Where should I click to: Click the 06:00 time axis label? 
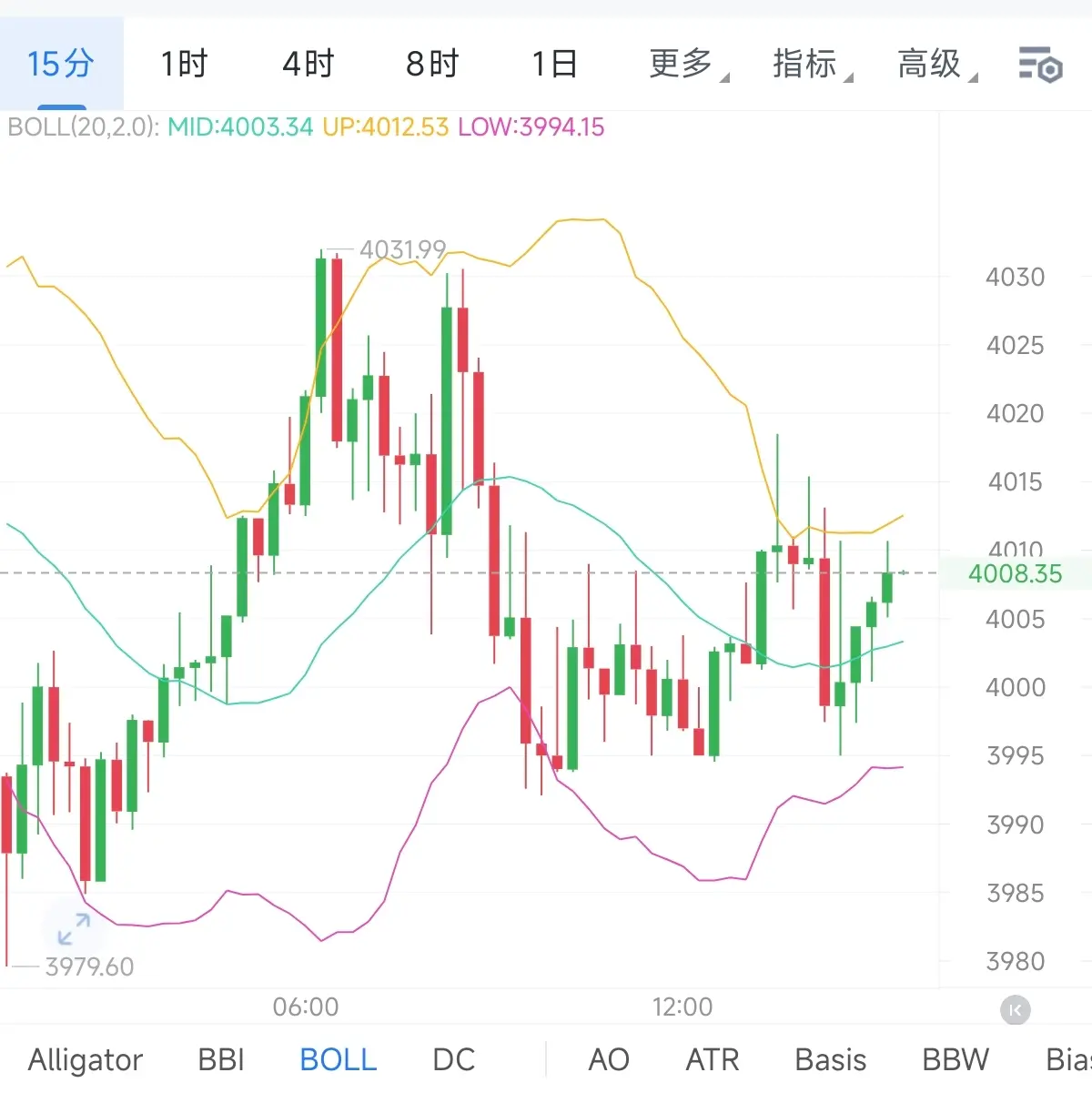pos(306,1007)
